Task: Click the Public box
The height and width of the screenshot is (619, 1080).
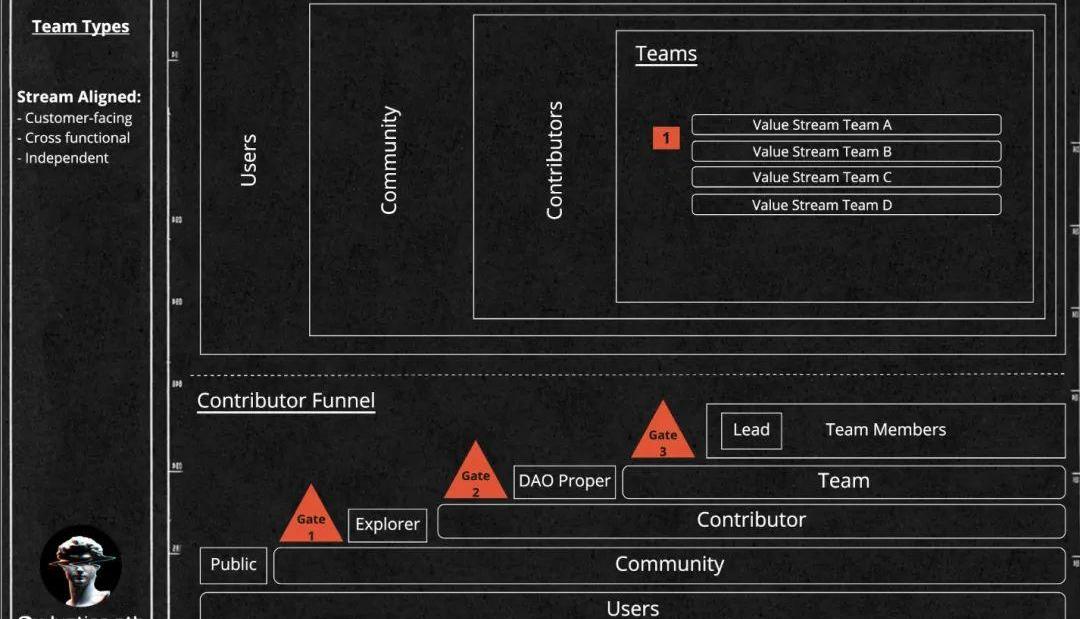Action: (x=233, y=564)
